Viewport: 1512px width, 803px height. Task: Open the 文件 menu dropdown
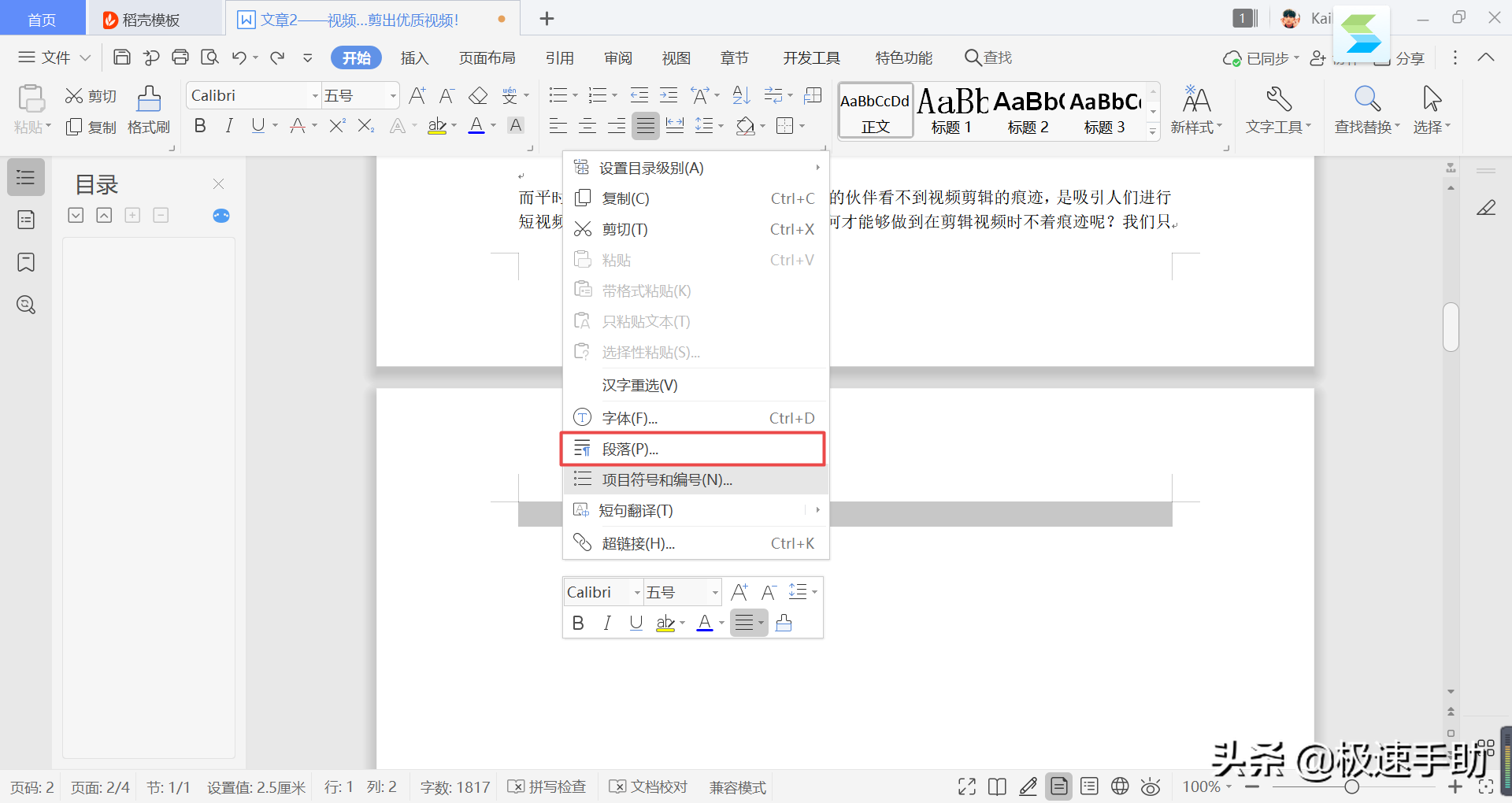[x=54, y=57]
